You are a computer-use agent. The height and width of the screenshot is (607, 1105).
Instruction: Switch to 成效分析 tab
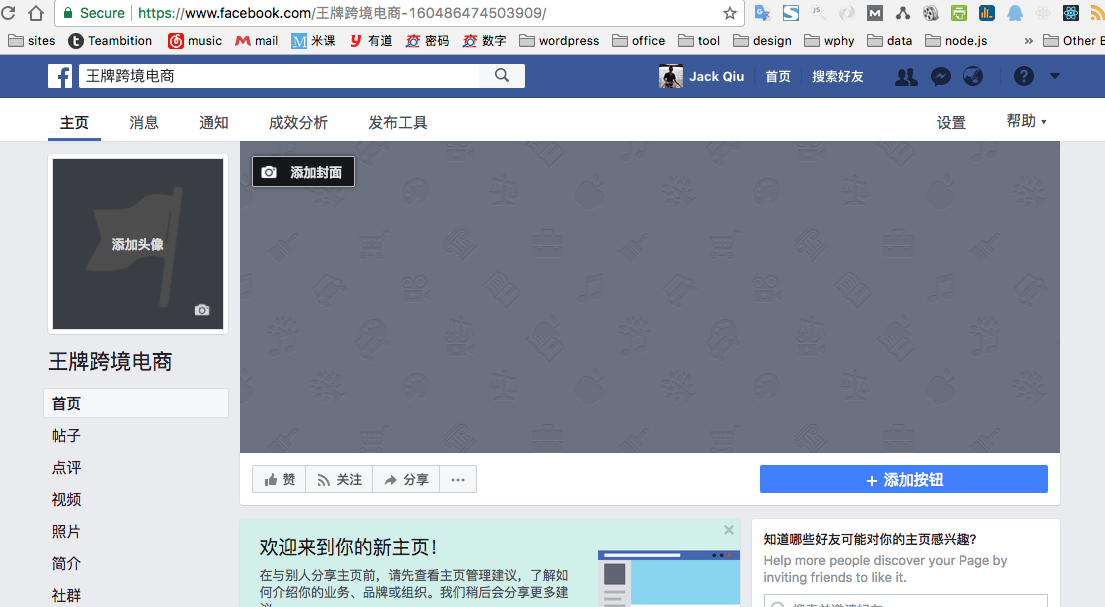pyautogui.click(x=298, y=123)
